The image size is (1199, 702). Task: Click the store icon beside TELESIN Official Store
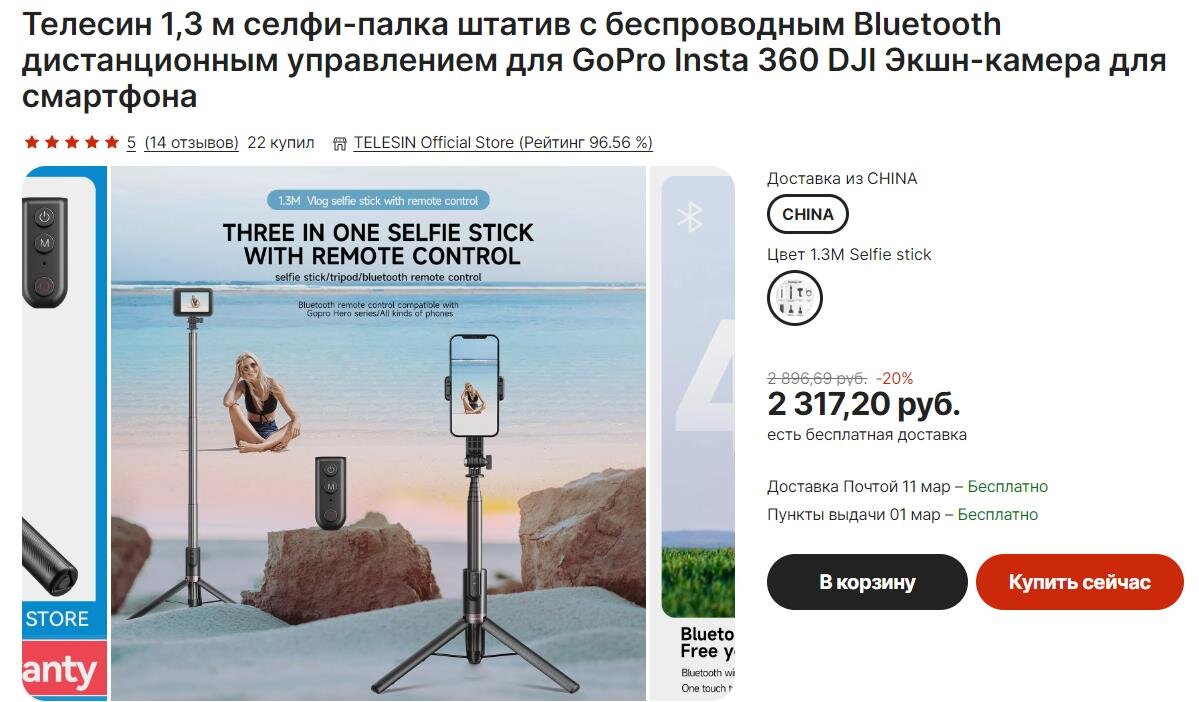(x=340, y=143)
